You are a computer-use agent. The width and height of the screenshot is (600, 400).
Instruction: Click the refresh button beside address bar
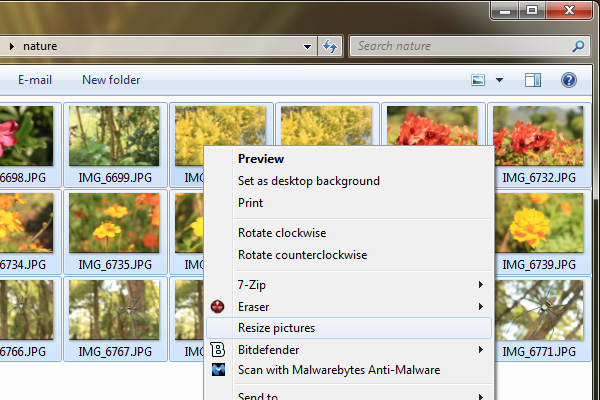pos(330,46)
